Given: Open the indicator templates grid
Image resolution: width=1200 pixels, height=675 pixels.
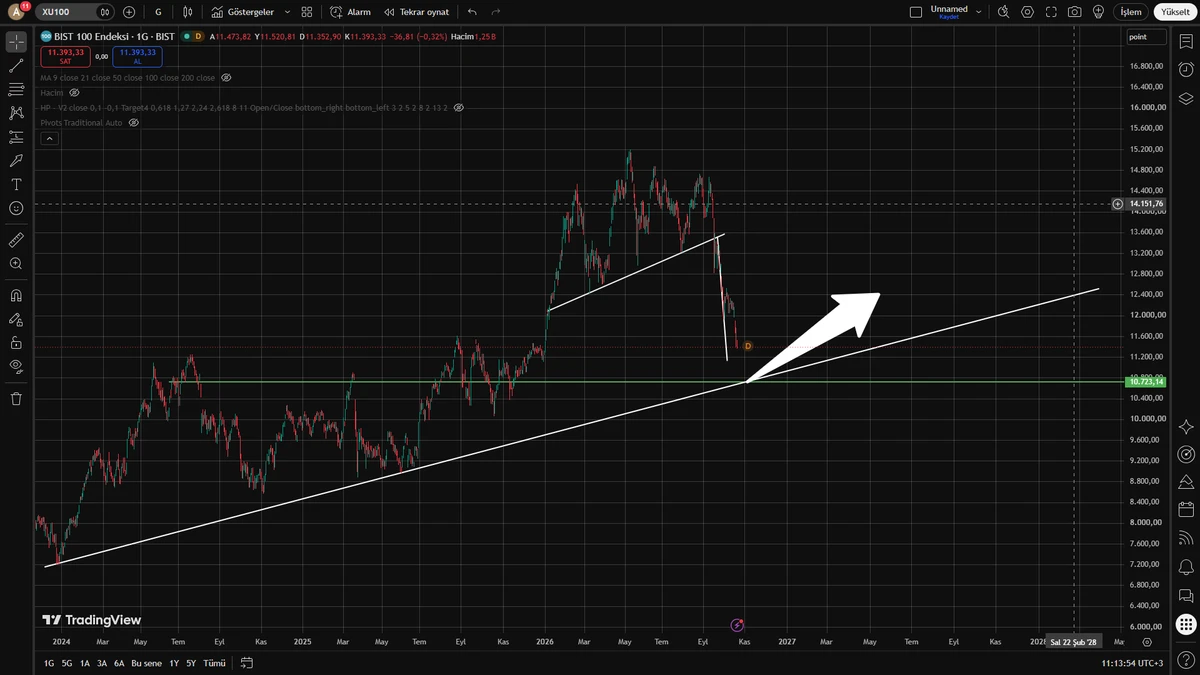Looking at the screenshot, I should click(x=307, y=12).
